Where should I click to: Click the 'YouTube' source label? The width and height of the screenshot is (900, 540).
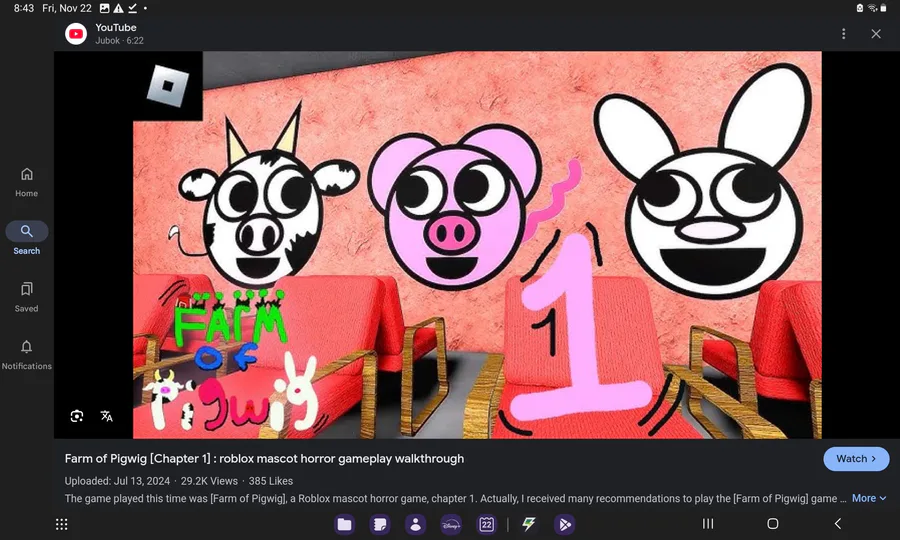point(116,28)
